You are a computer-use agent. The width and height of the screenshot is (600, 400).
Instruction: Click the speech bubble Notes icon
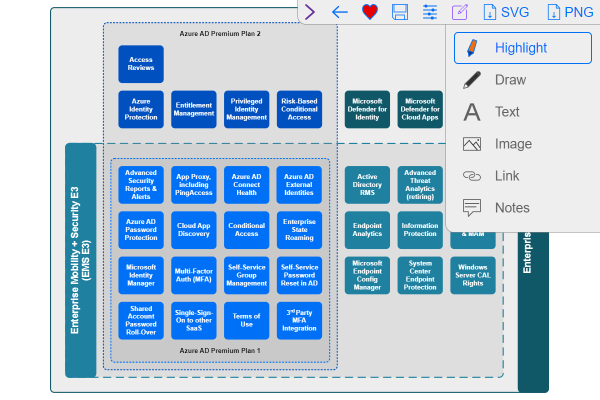click(x=472, y=208)
